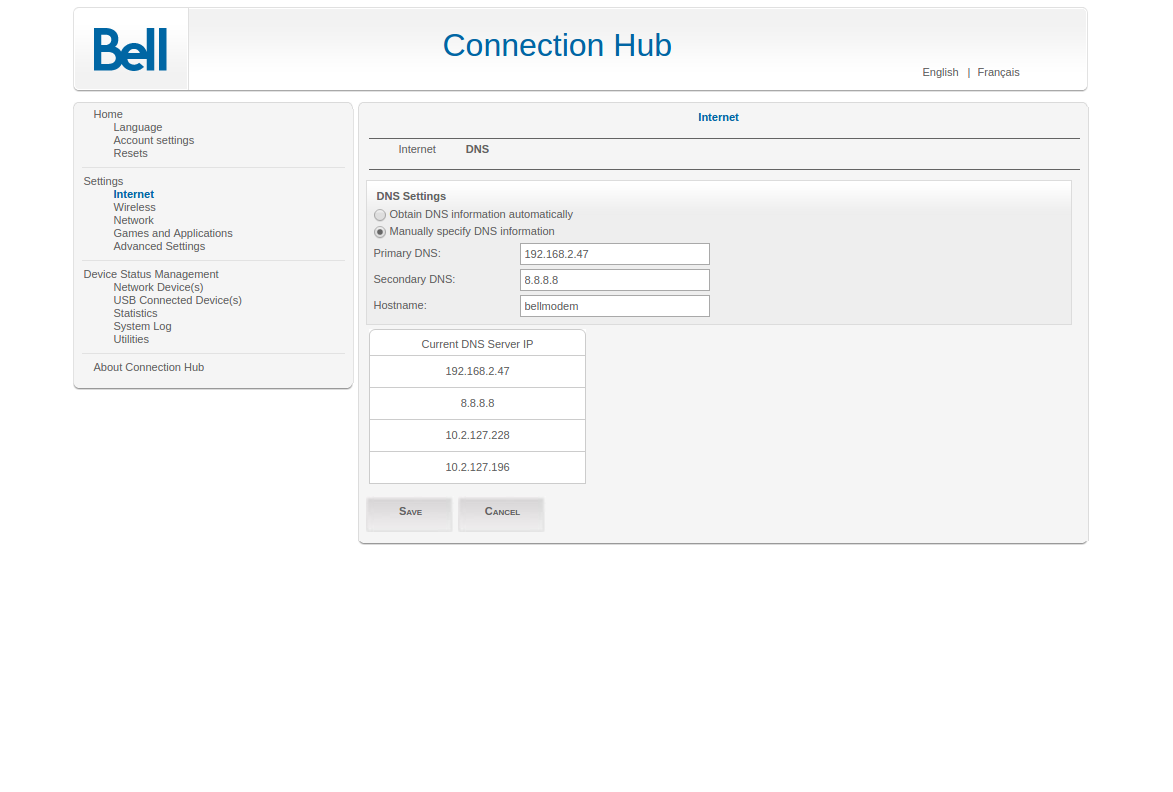
Task: Go to Account settings page
Action: 153,141
